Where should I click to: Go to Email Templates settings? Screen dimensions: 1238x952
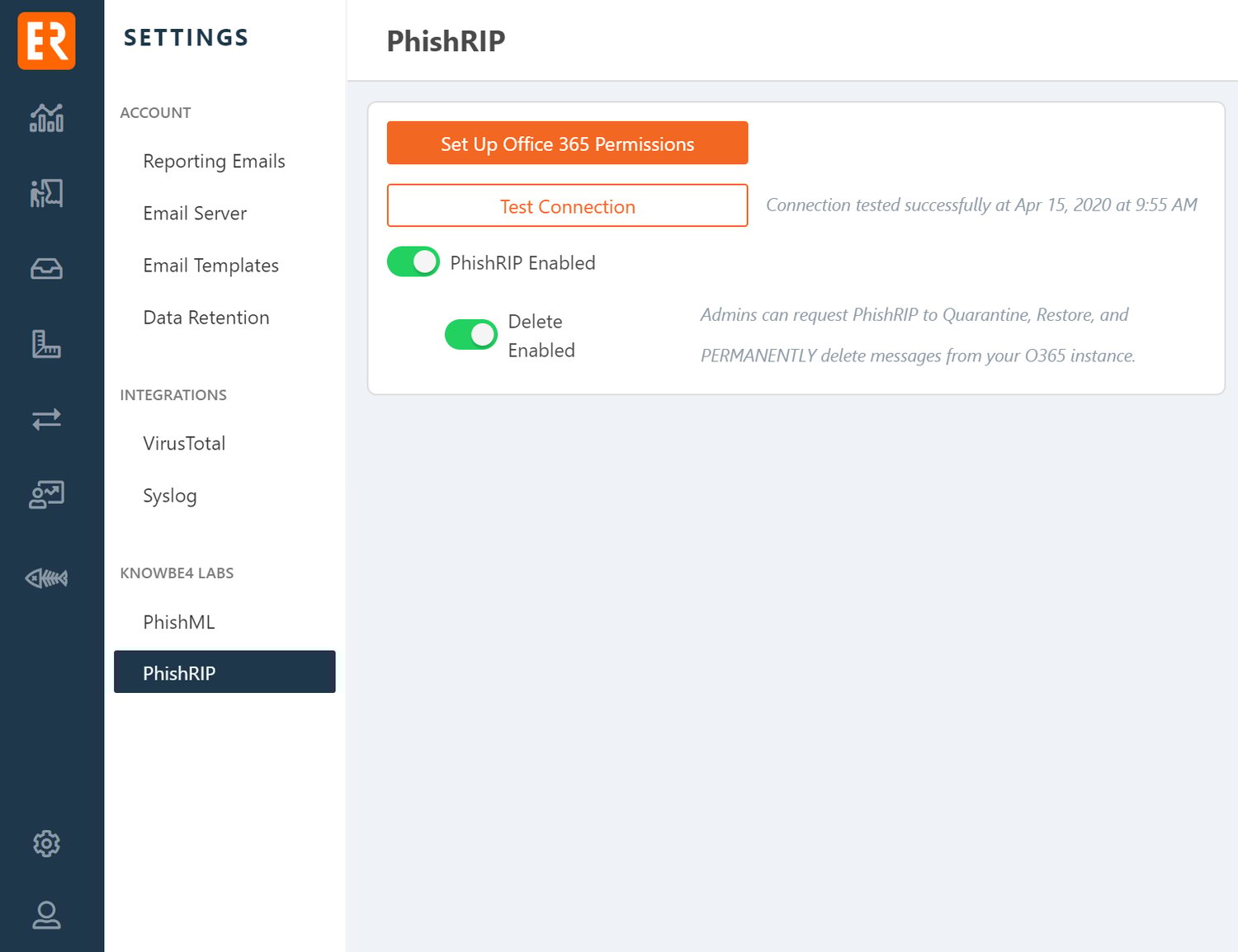tap(210, 265)
